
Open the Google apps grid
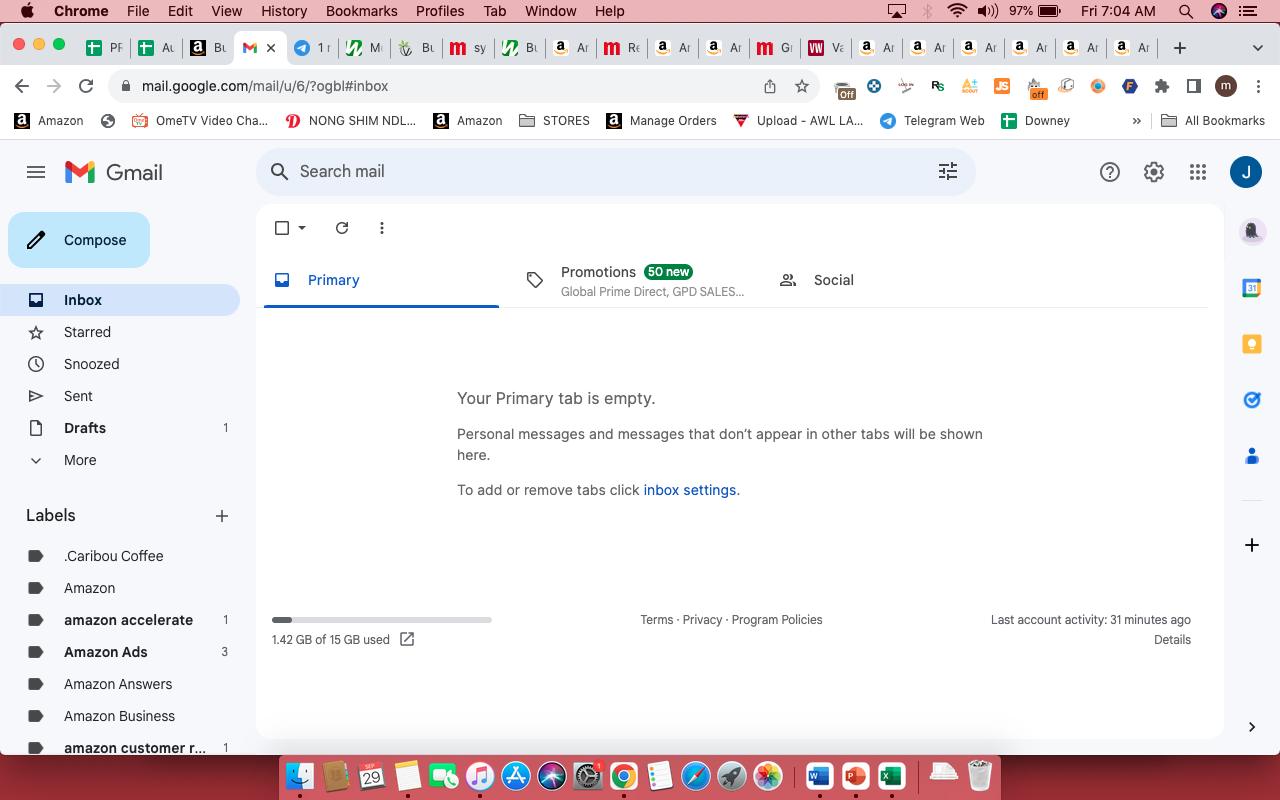[x=1198, y=172]
